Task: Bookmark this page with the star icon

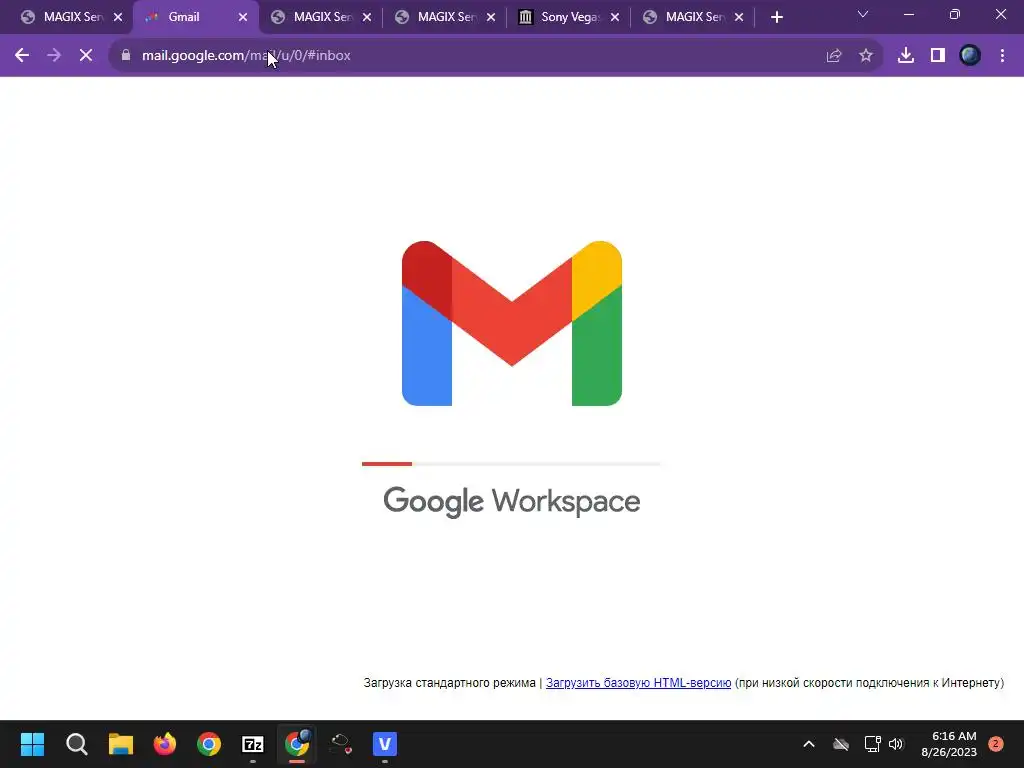Action: click(866, 56)
